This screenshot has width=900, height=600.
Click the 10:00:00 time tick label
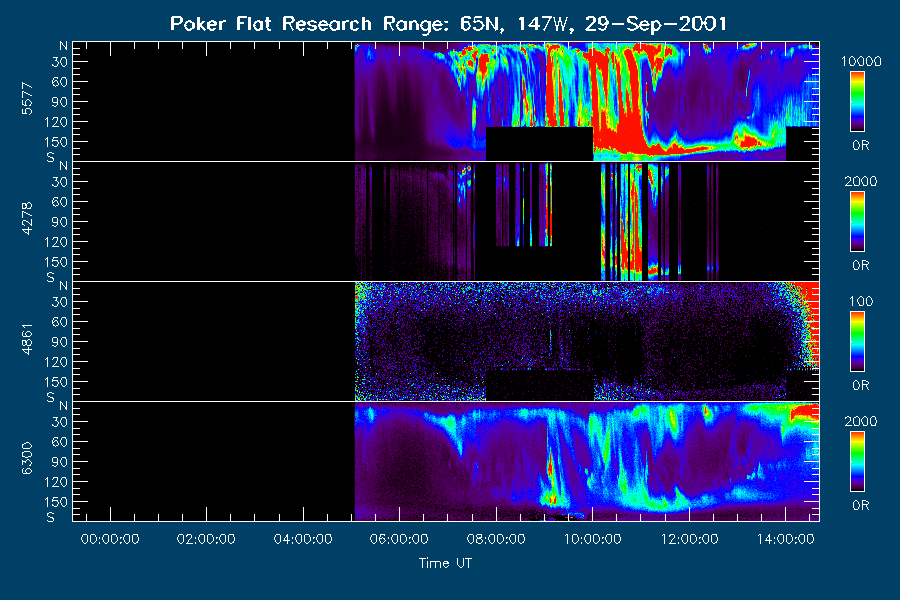[x=592, y=539]
